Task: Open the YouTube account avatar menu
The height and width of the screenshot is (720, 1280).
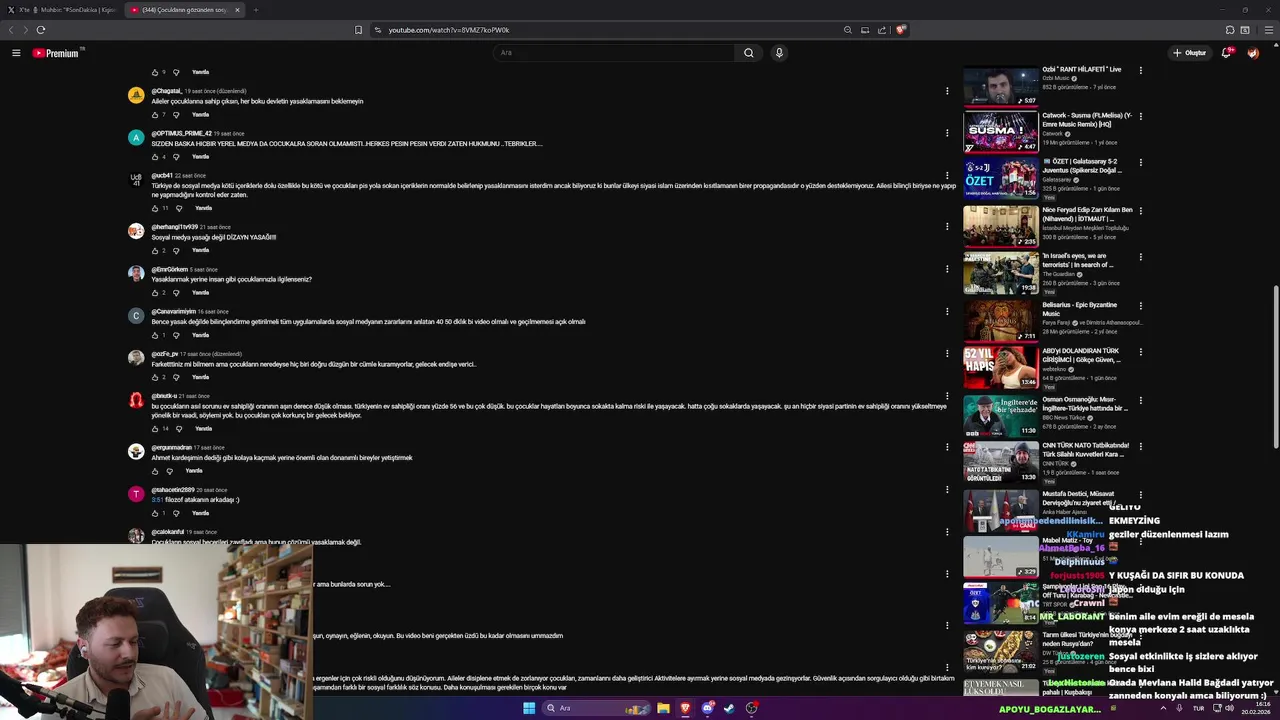Action: (1253, 53)
